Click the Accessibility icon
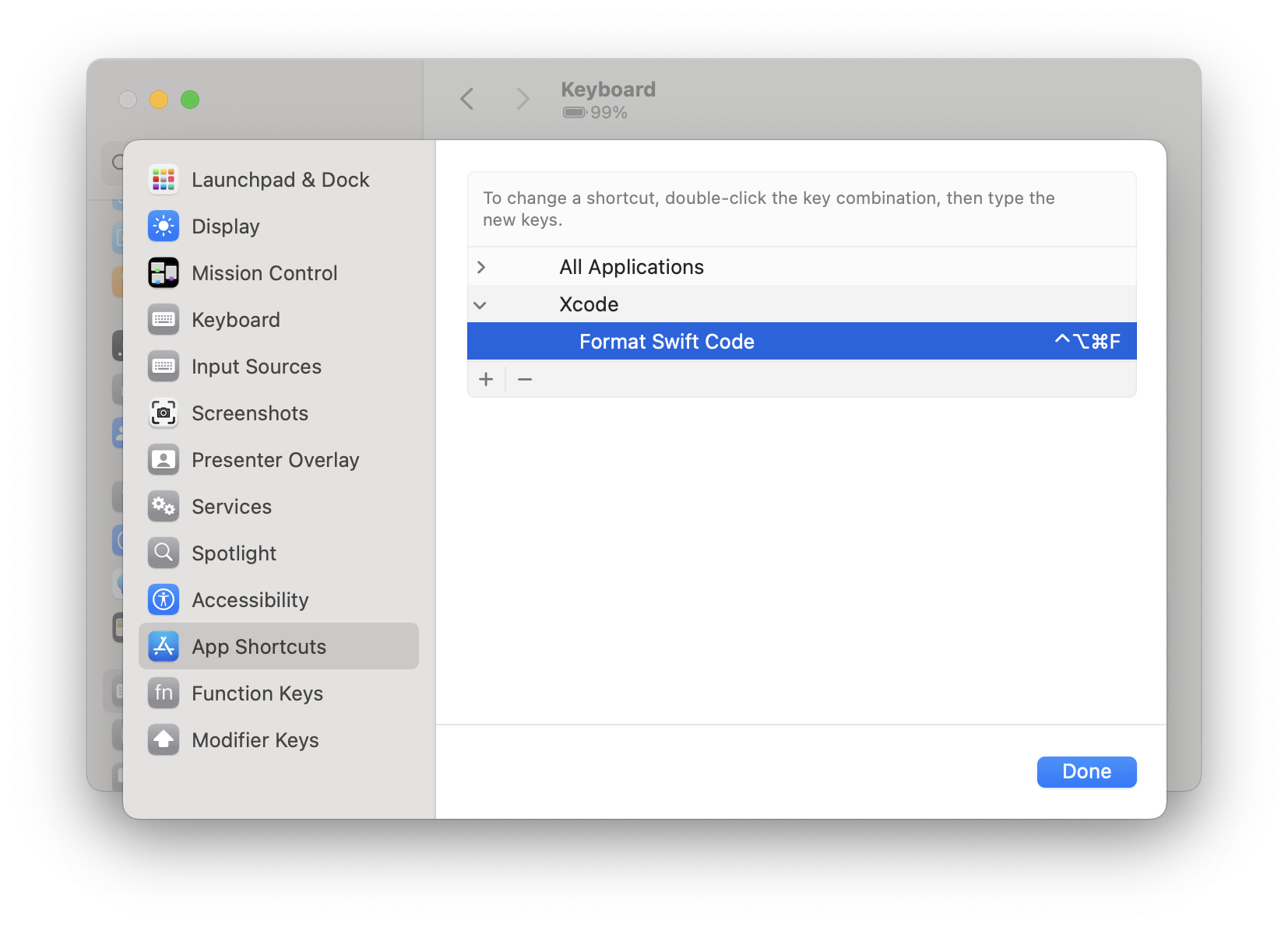The image size is (1288, 934). click(164, 600)
